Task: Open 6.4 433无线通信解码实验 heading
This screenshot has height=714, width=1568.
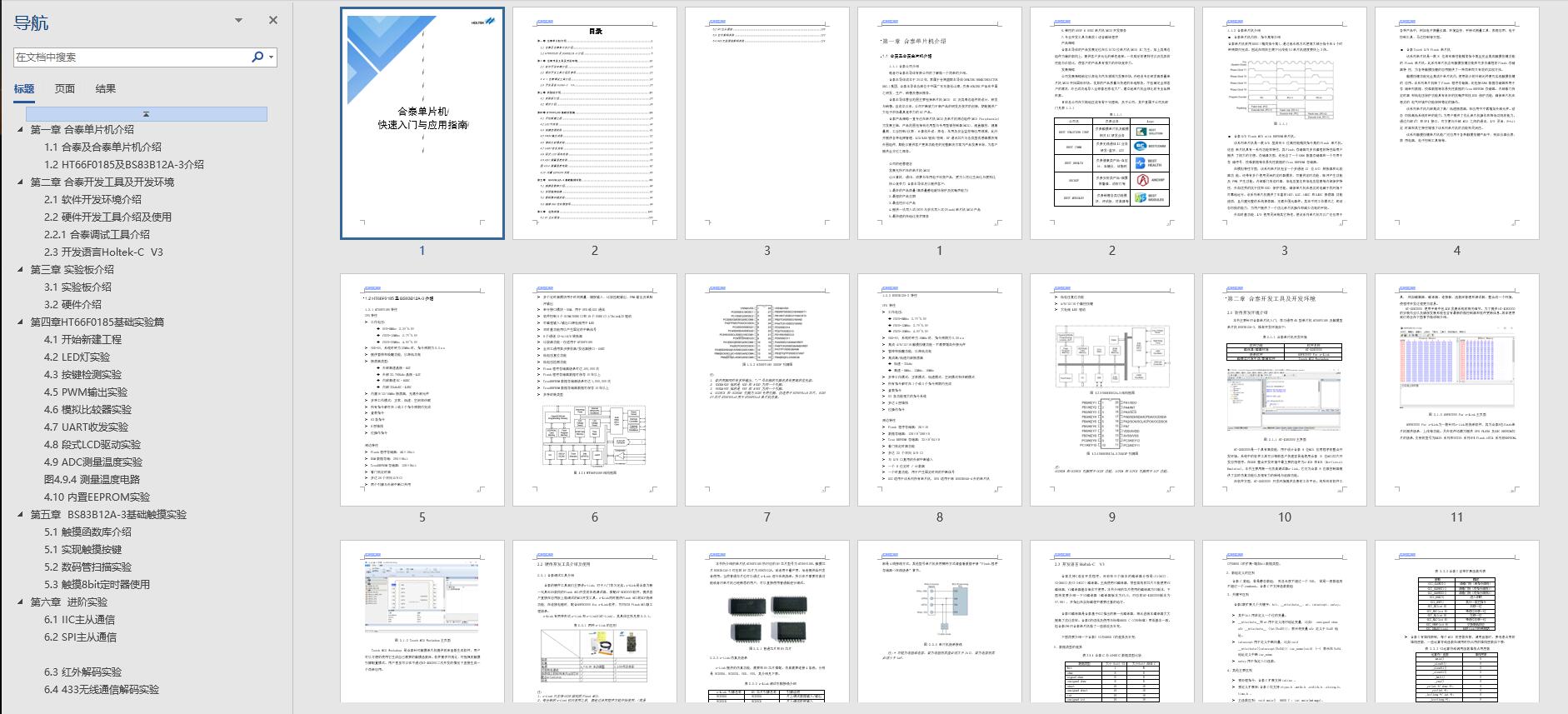Action: pyautogui.click(x=101, y=689)
